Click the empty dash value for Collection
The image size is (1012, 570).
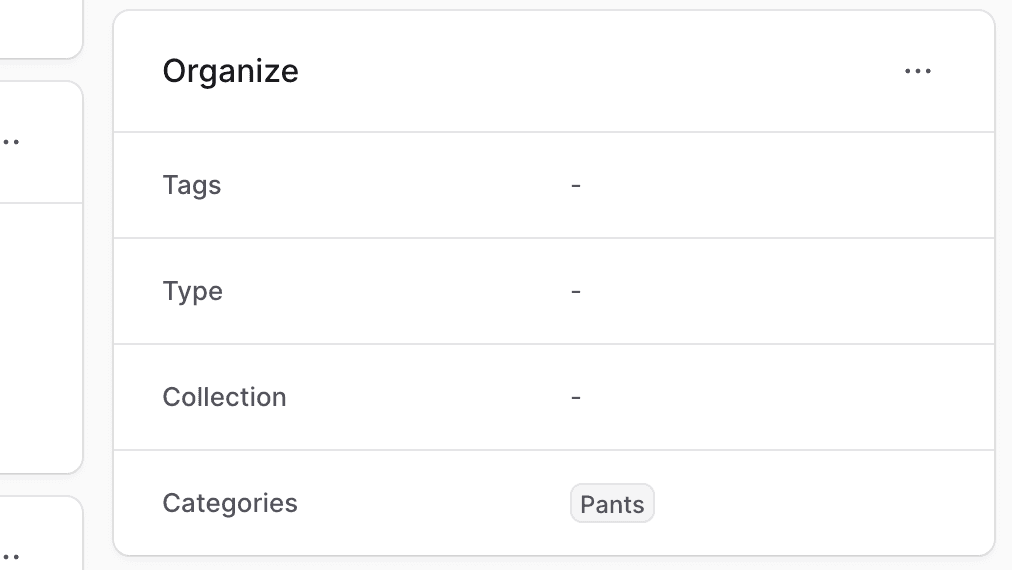[x=576, y=398]
